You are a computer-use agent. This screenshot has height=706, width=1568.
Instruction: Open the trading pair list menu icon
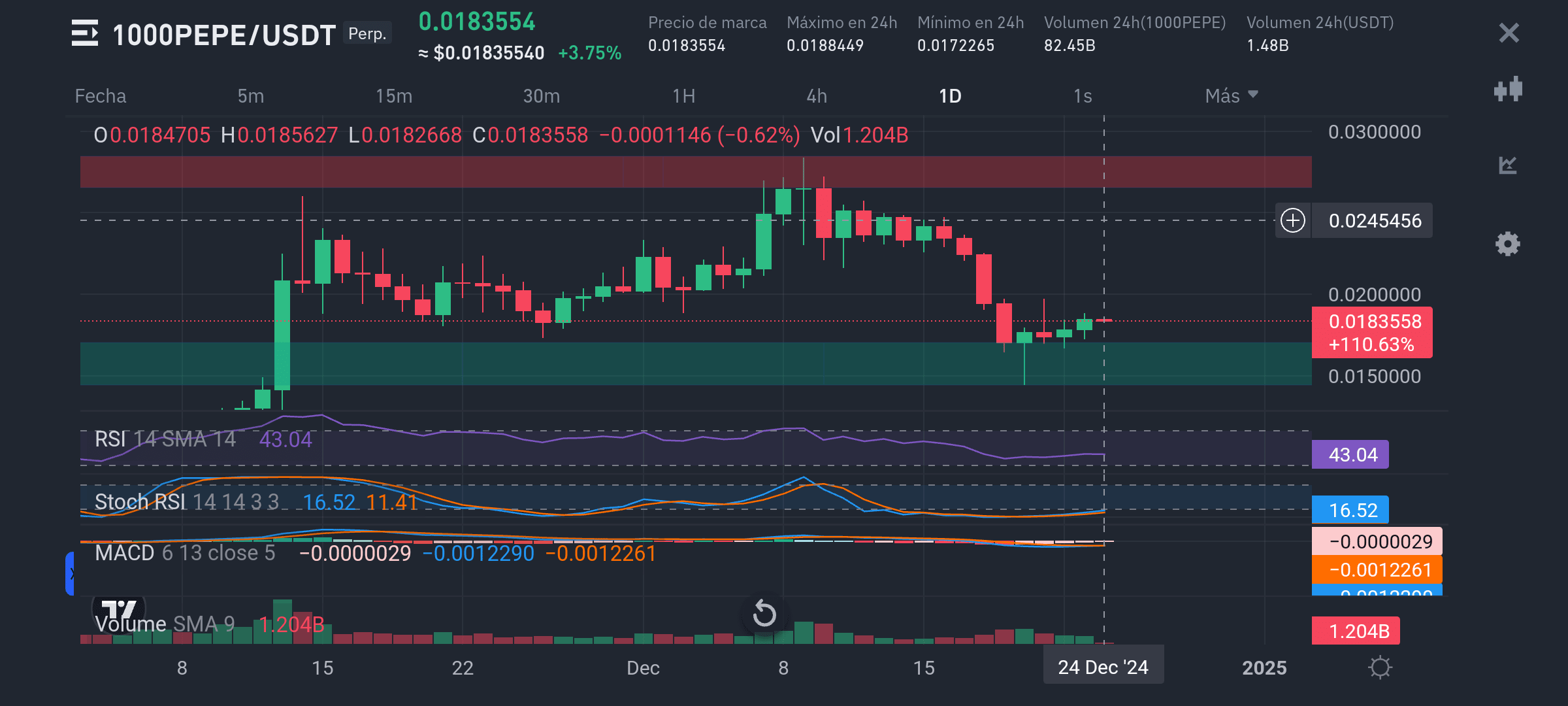click(x=85, y=33)
